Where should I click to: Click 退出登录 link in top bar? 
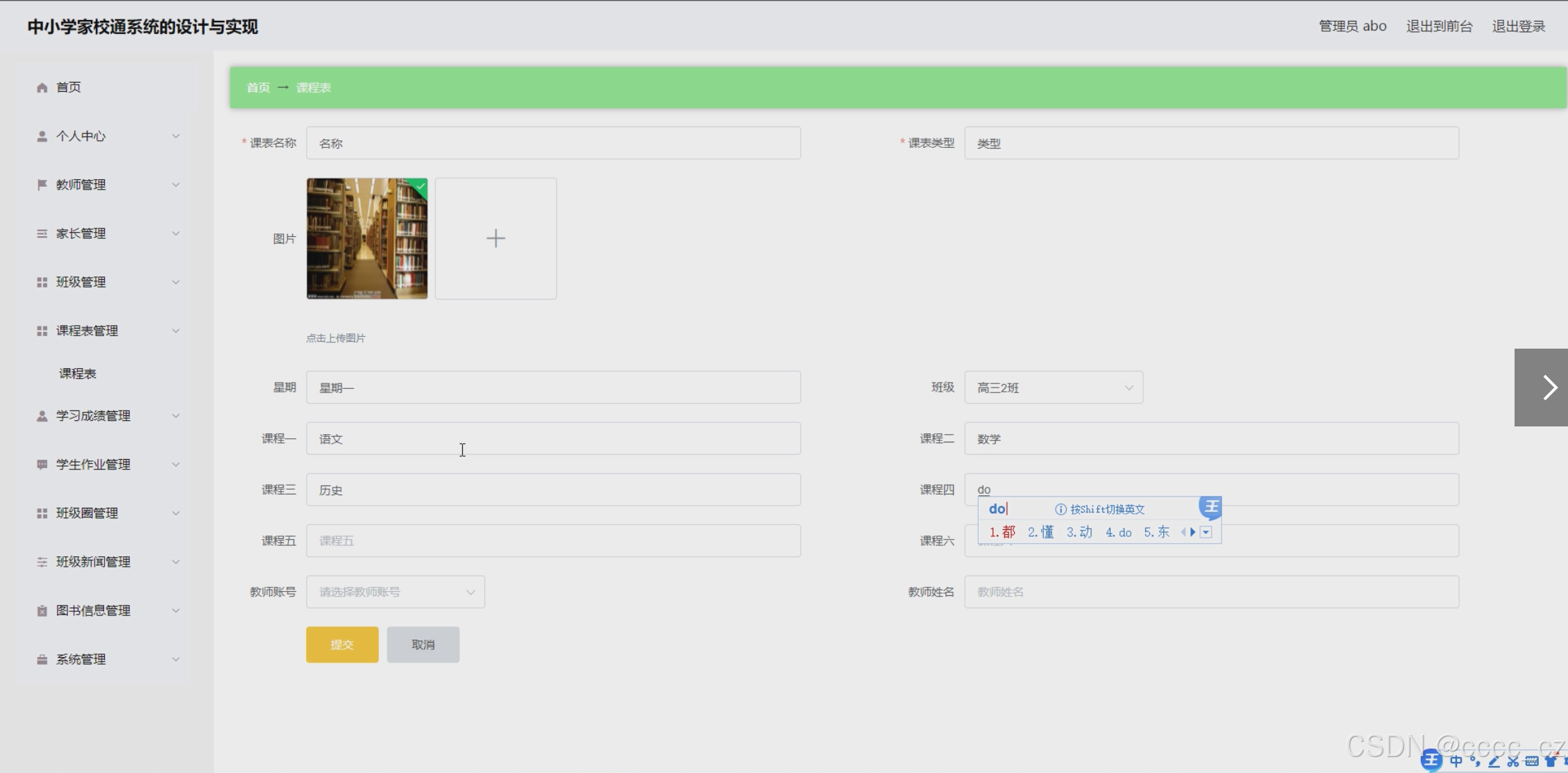coord(1518,26)
